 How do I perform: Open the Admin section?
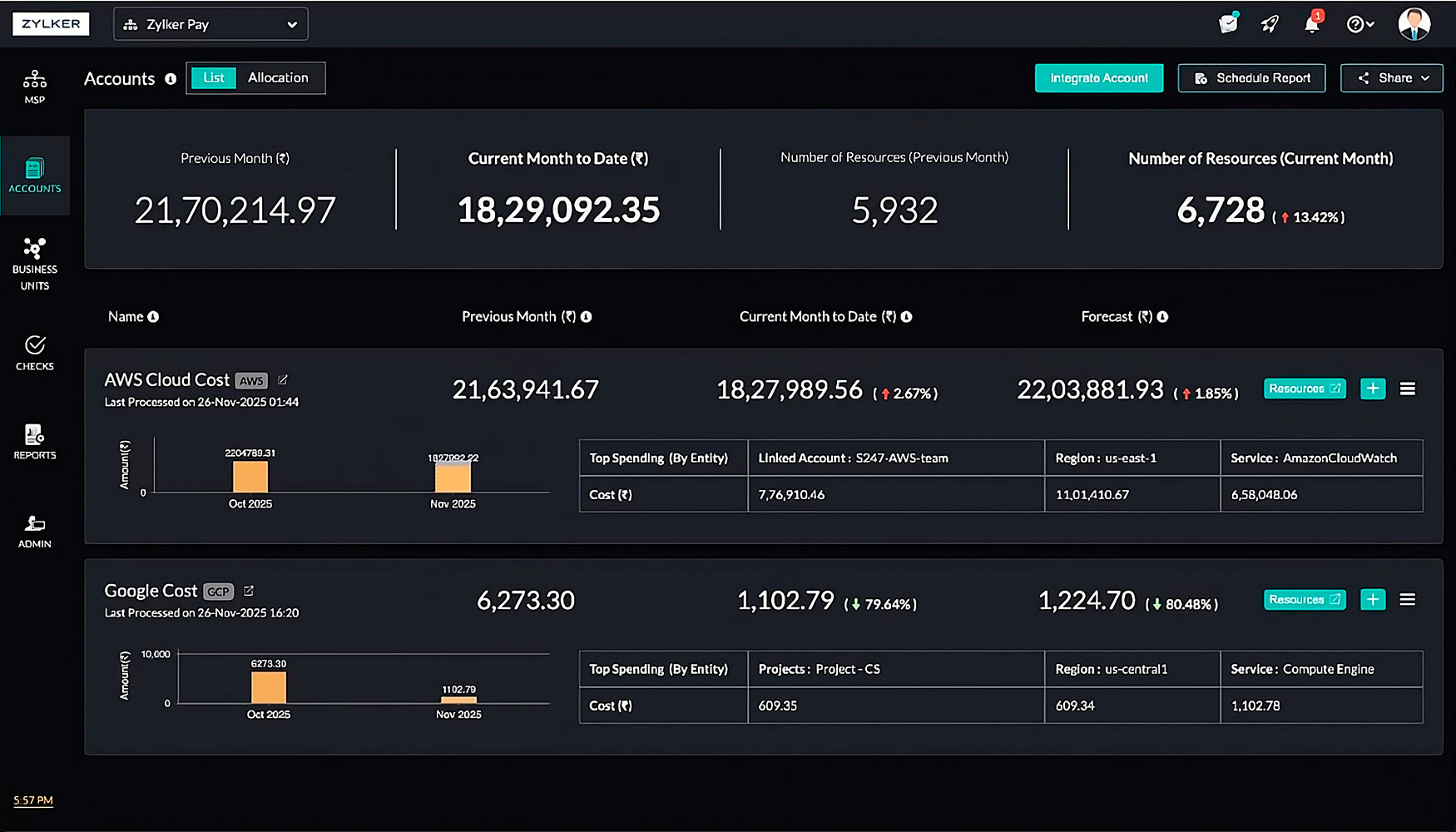pos(34,530)
